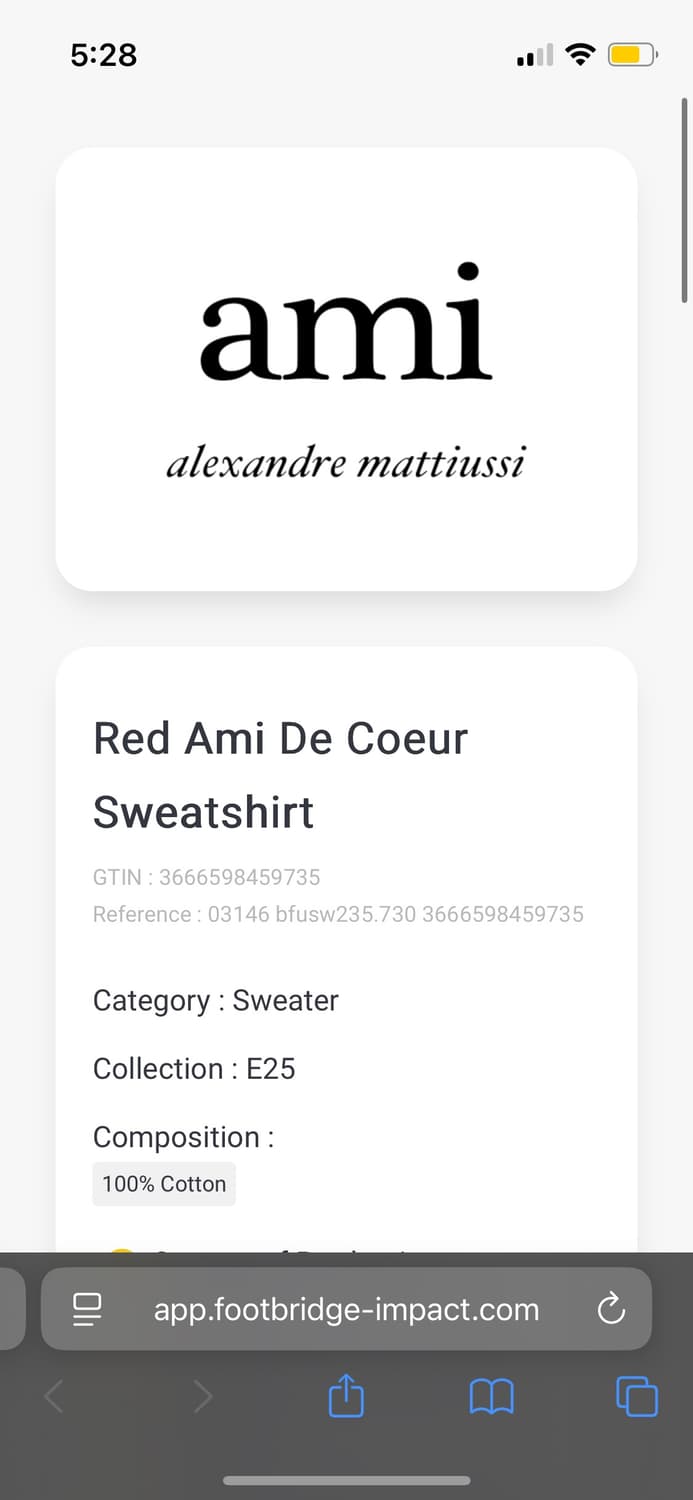The height and width of the screenshot is (1500, 693).
Task: Tap the Wi-Fi status icon
Action: click(x=580, y=55)
